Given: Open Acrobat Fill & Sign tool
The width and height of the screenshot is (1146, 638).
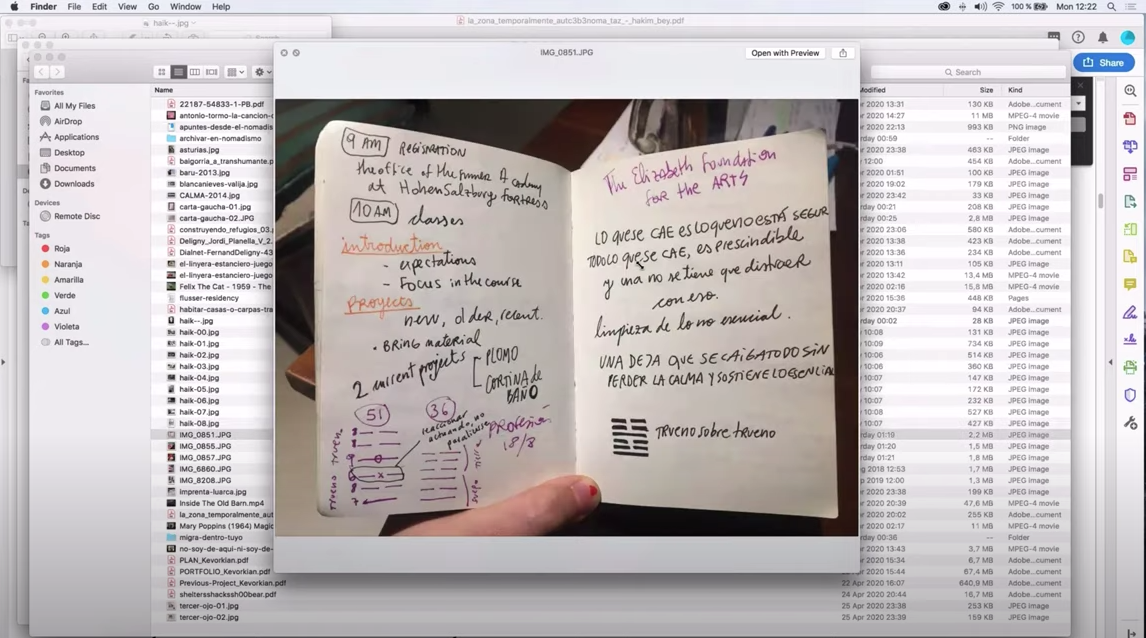Looking at the screenshot, I should [1130, 312].
